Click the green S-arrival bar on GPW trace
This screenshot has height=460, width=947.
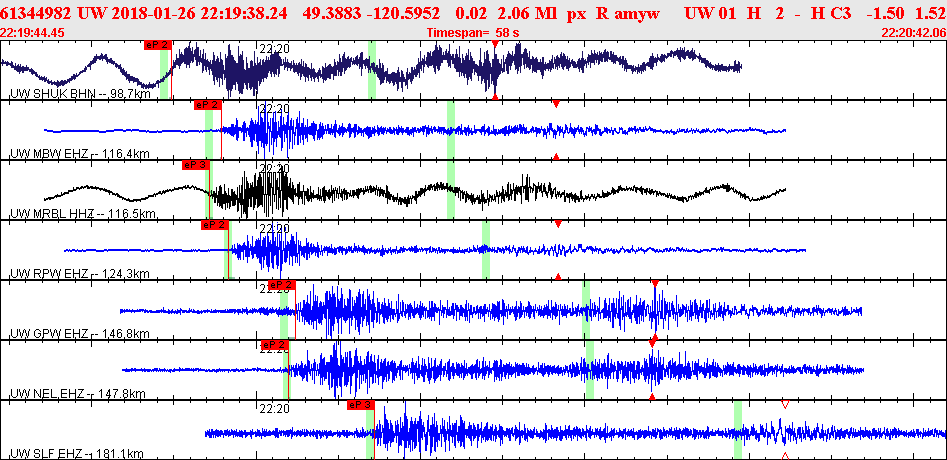(x=586, y=309)
